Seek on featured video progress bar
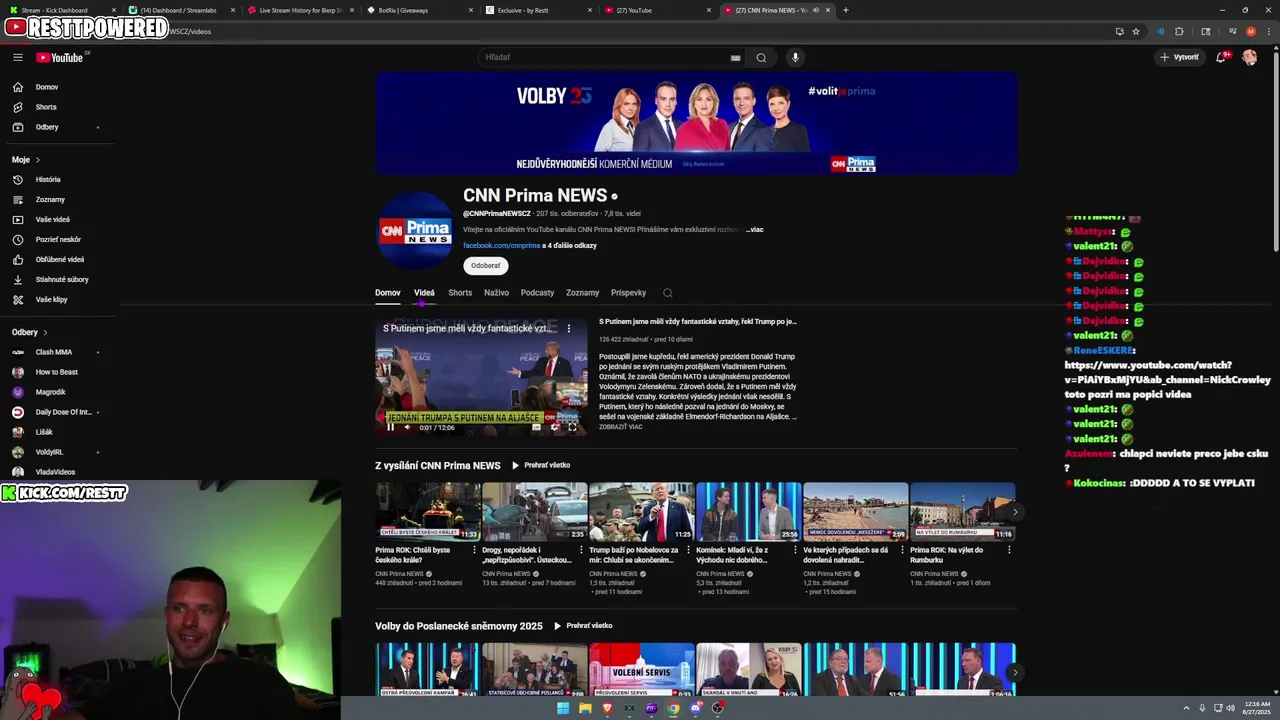1280x720 pixels. (x=481, y=417)
